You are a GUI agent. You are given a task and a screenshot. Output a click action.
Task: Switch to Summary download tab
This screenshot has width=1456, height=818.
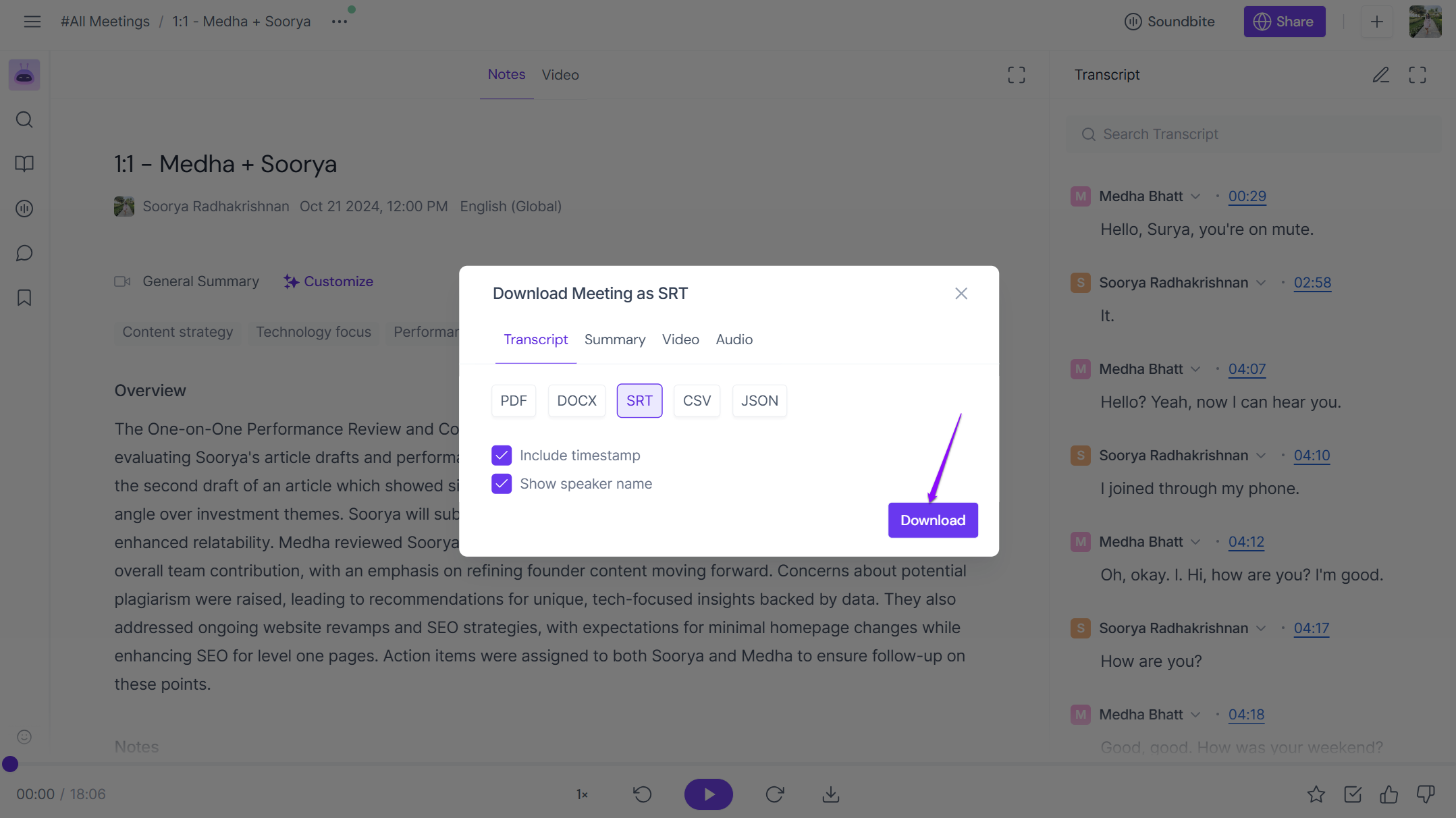[615, 338]
